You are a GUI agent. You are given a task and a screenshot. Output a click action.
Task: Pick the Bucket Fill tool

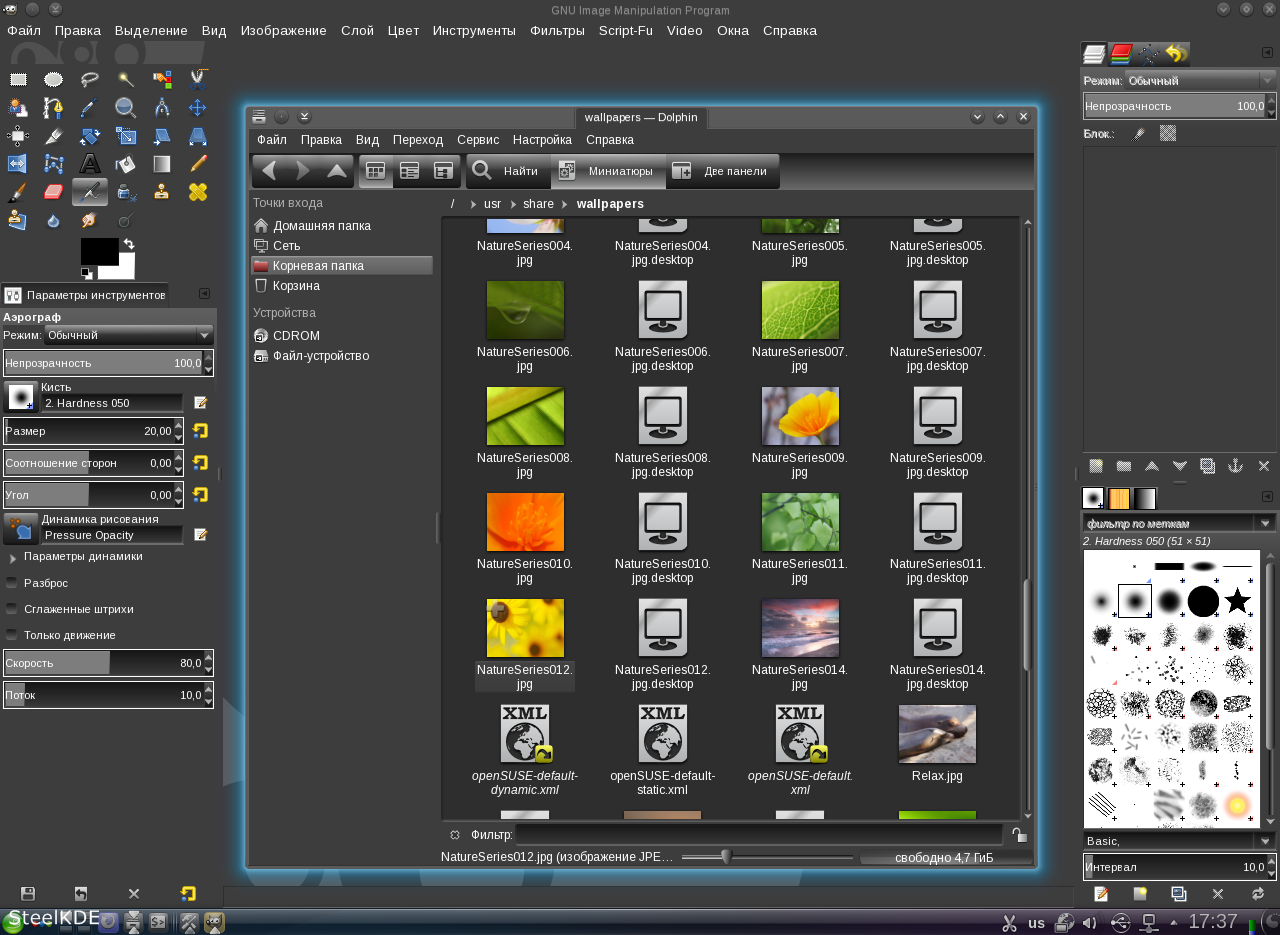point(126,164)
